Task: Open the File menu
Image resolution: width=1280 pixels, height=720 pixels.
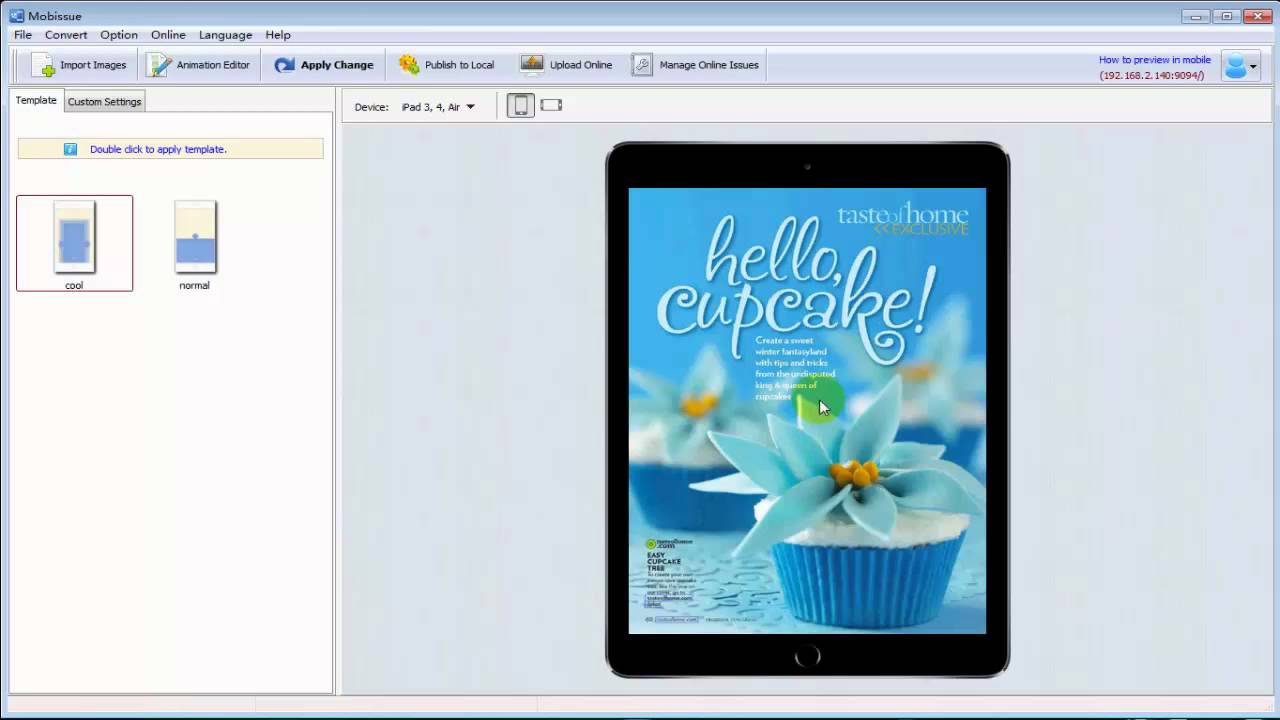Action: [23, 35]
